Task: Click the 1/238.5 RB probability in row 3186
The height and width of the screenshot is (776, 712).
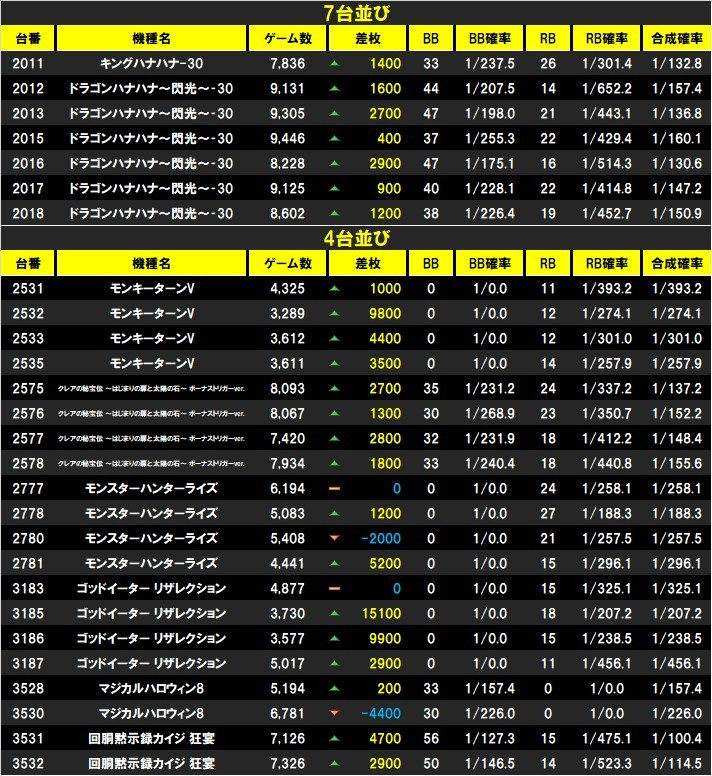Action: coord(607,638)
